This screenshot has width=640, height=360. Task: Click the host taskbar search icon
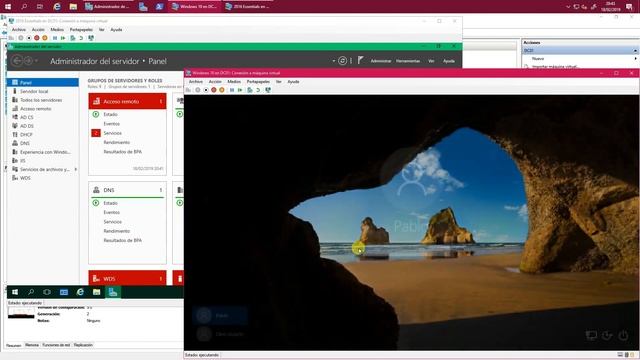point(24,7)
